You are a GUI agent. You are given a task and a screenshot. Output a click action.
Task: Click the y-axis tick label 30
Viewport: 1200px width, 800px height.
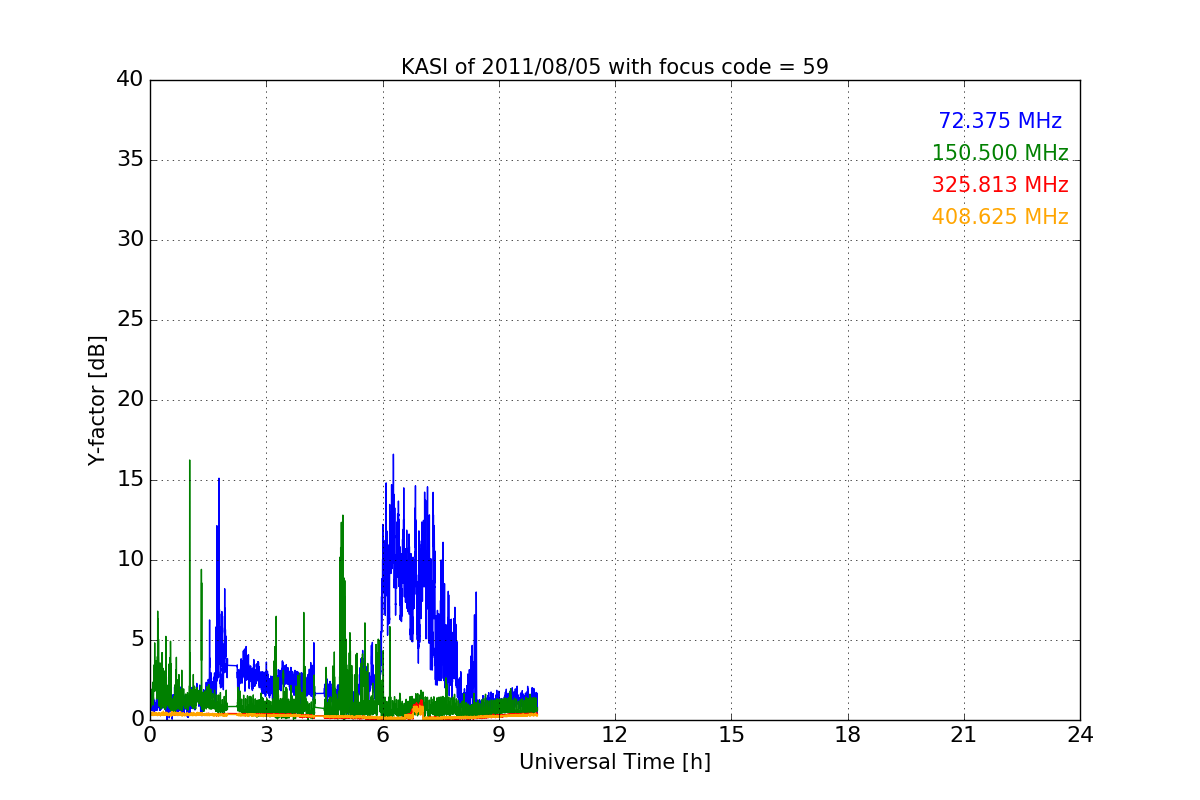(x=130, y=240)
